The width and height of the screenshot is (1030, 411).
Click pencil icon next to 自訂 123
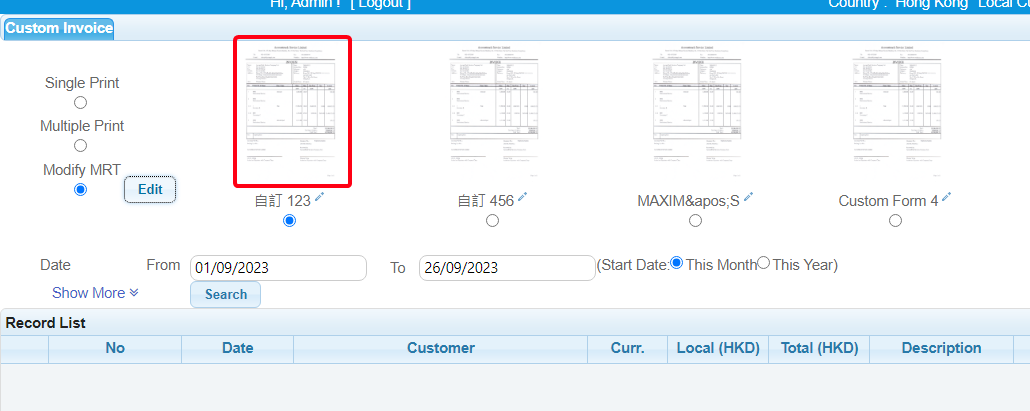[320, 198]
